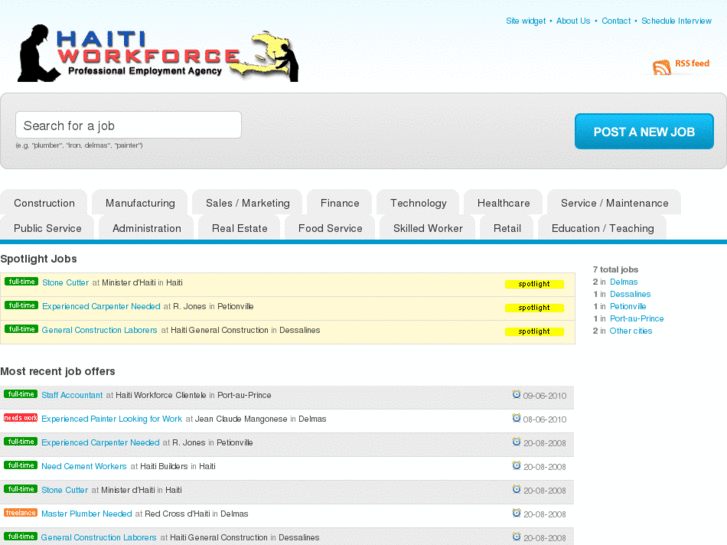The image size is (727, 545).
Task: Select the Finance category tab
Action: click(x=339, y=203)
